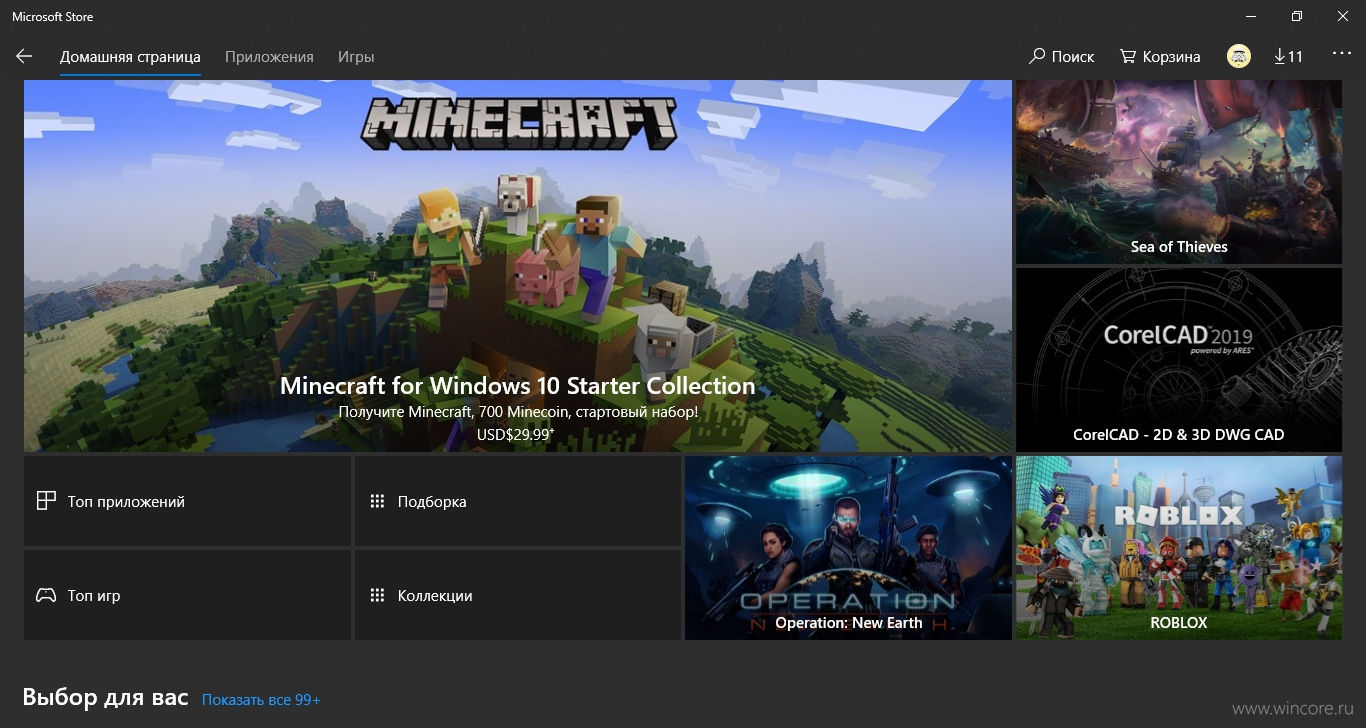
Task: Switch to the Игры tab
Action: 356,57
